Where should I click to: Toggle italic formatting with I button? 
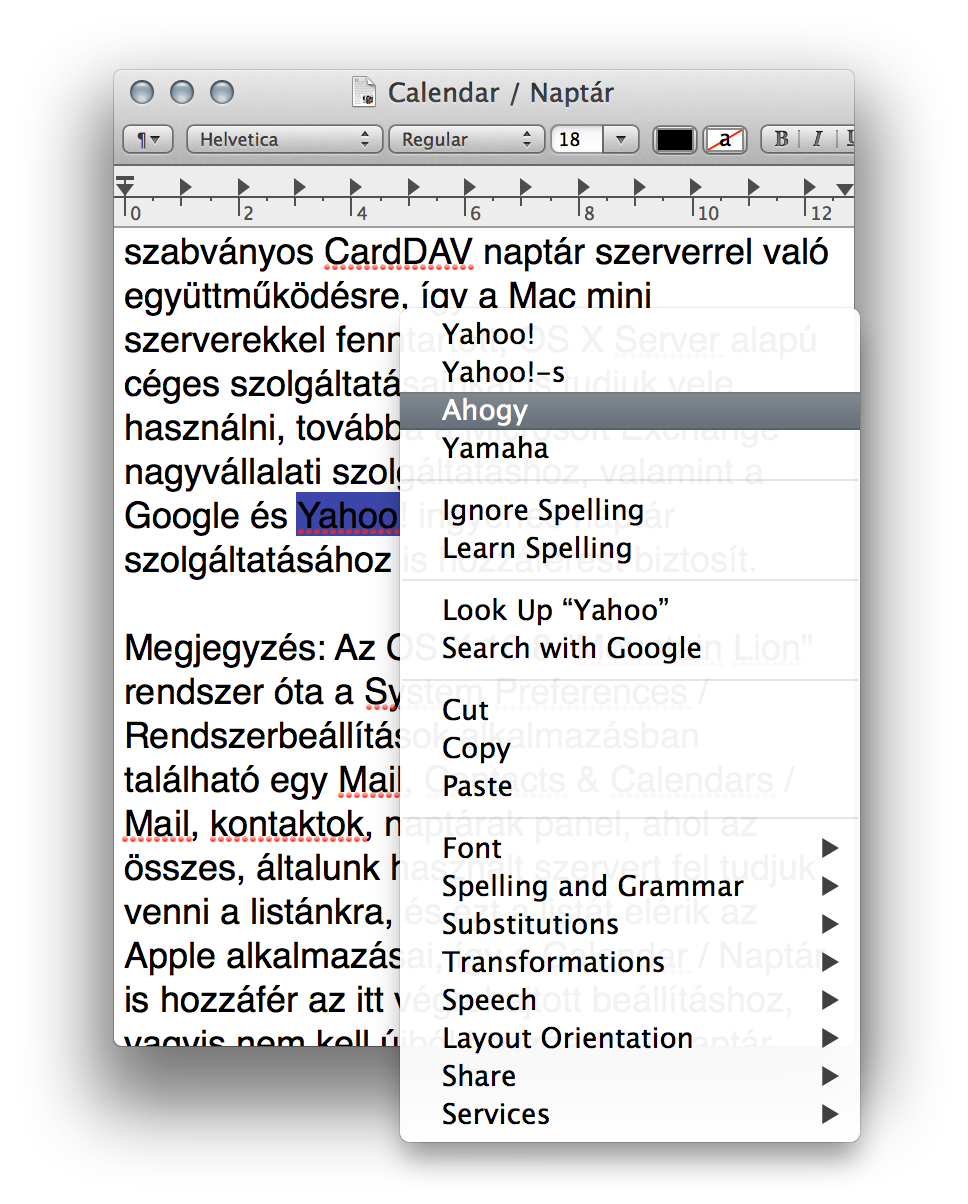(x=816, y=139)
